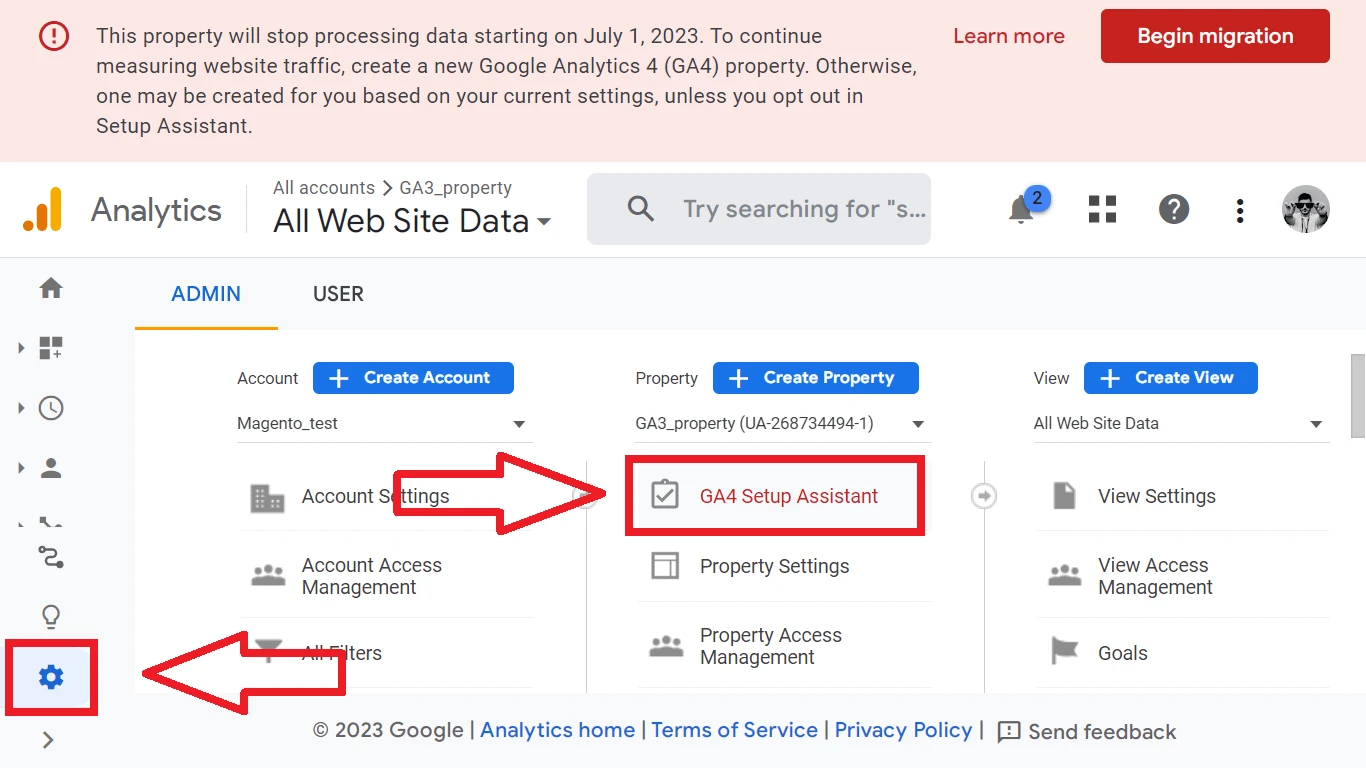Open the Attribution path icon in sidebar
This screenshot has width=1366, height=768.
tap(51, 557)
